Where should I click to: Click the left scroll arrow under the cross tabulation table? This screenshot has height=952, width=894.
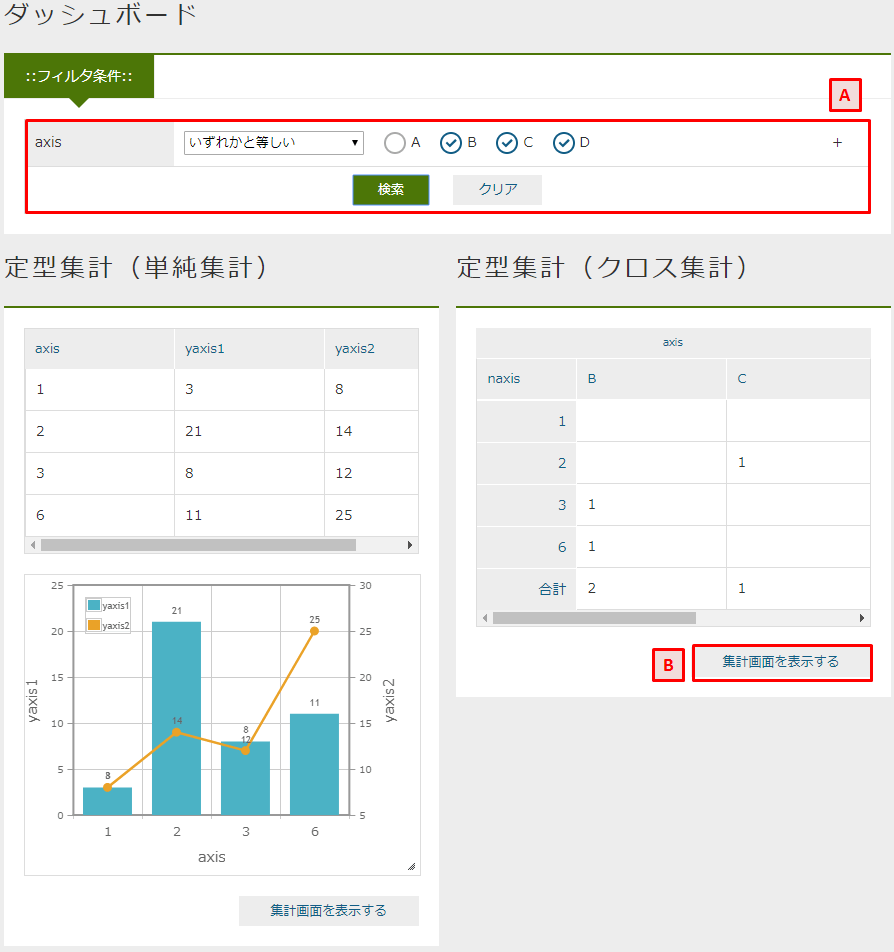[x=486, y=618]
